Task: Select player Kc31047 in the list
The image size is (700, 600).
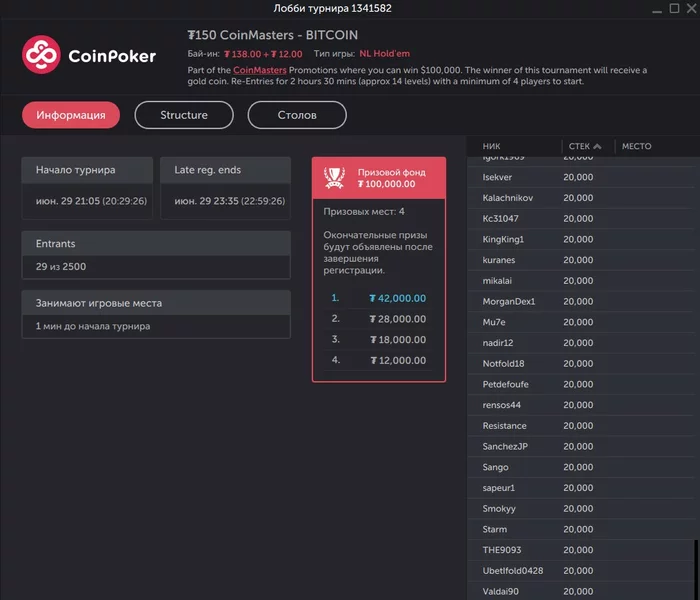Action: 581,219
